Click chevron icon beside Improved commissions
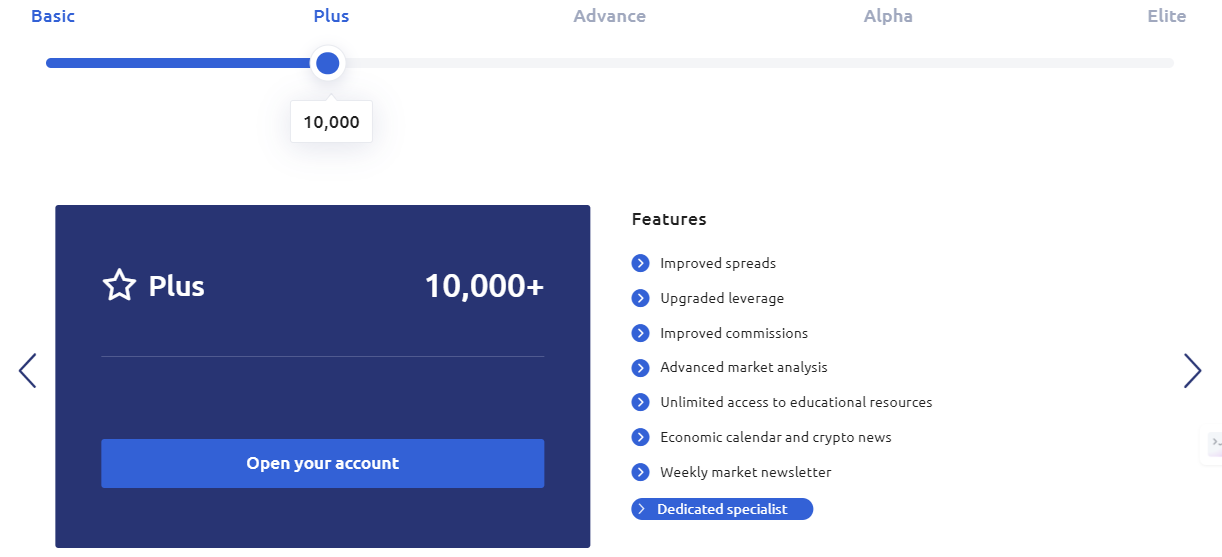The height and width of the screenshot is (557, 1222). [641, 333]
